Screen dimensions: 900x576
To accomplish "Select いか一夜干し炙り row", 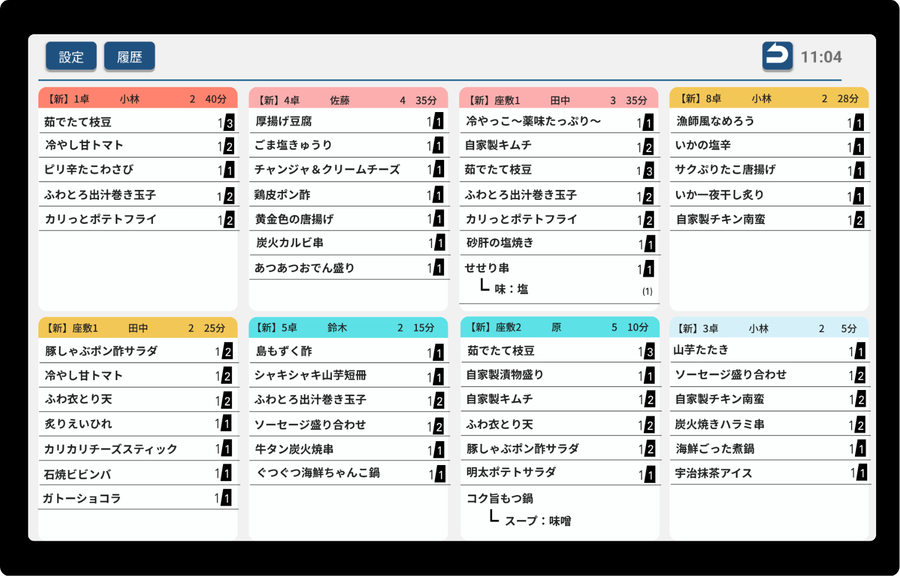I will click(770, 194).
